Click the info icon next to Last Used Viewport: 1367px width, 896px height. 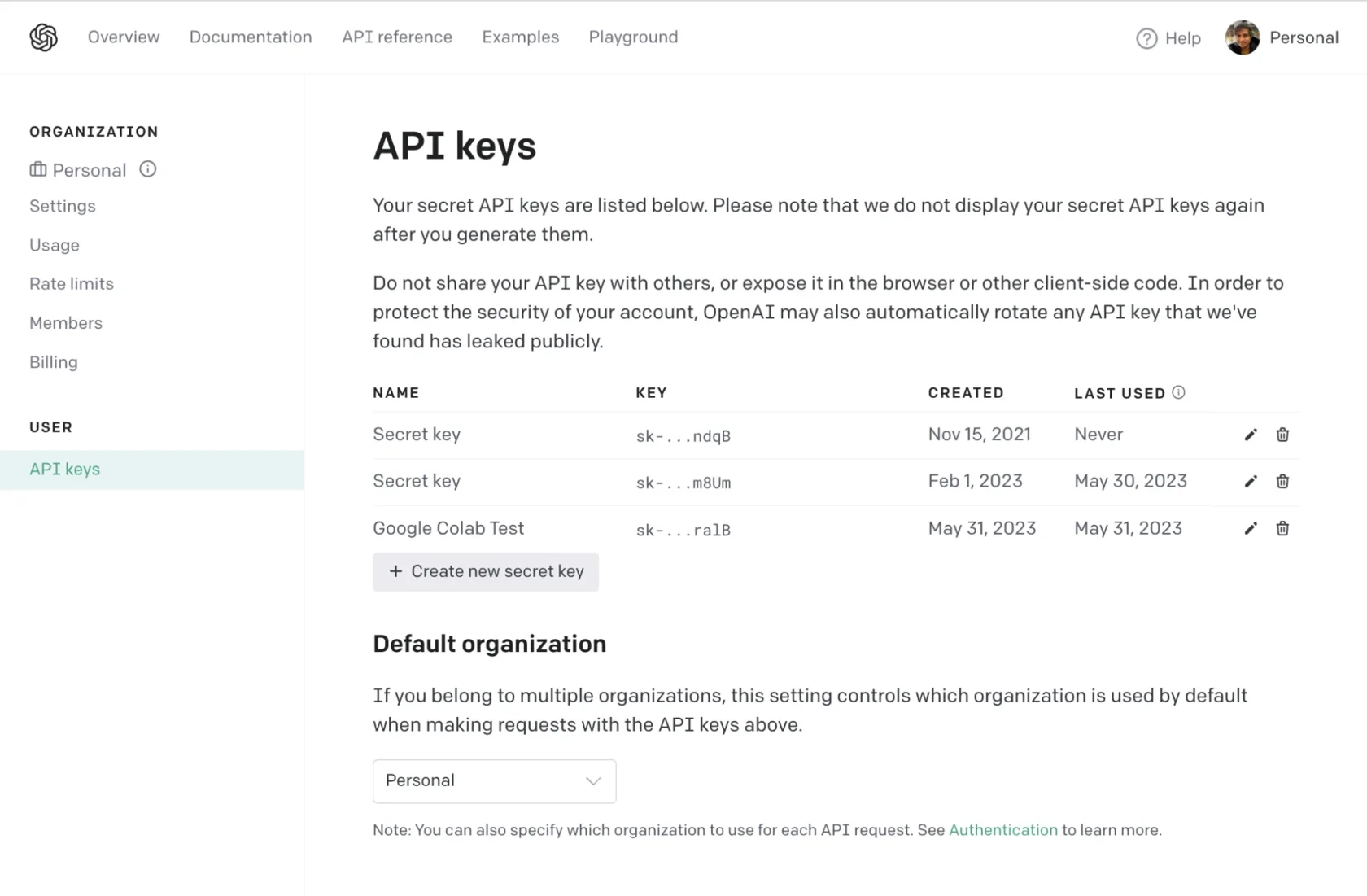[1178, 392]
